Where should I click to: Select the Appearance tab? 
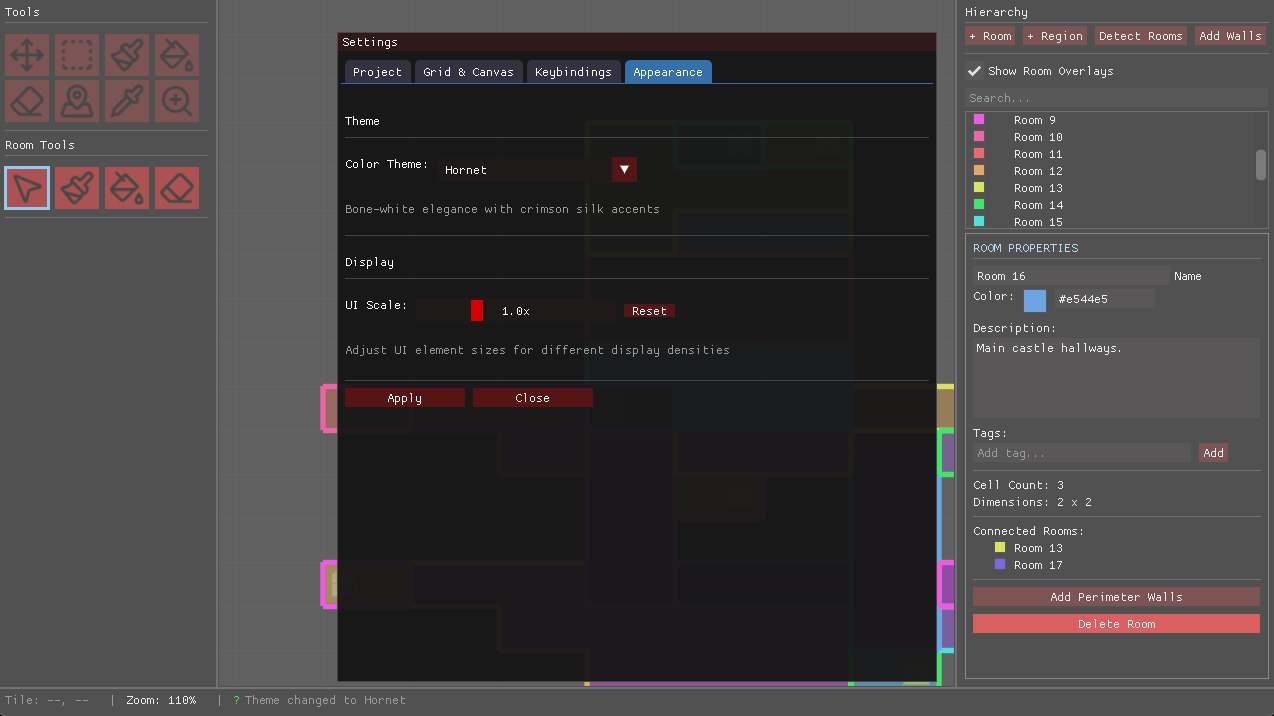[668, 72]
